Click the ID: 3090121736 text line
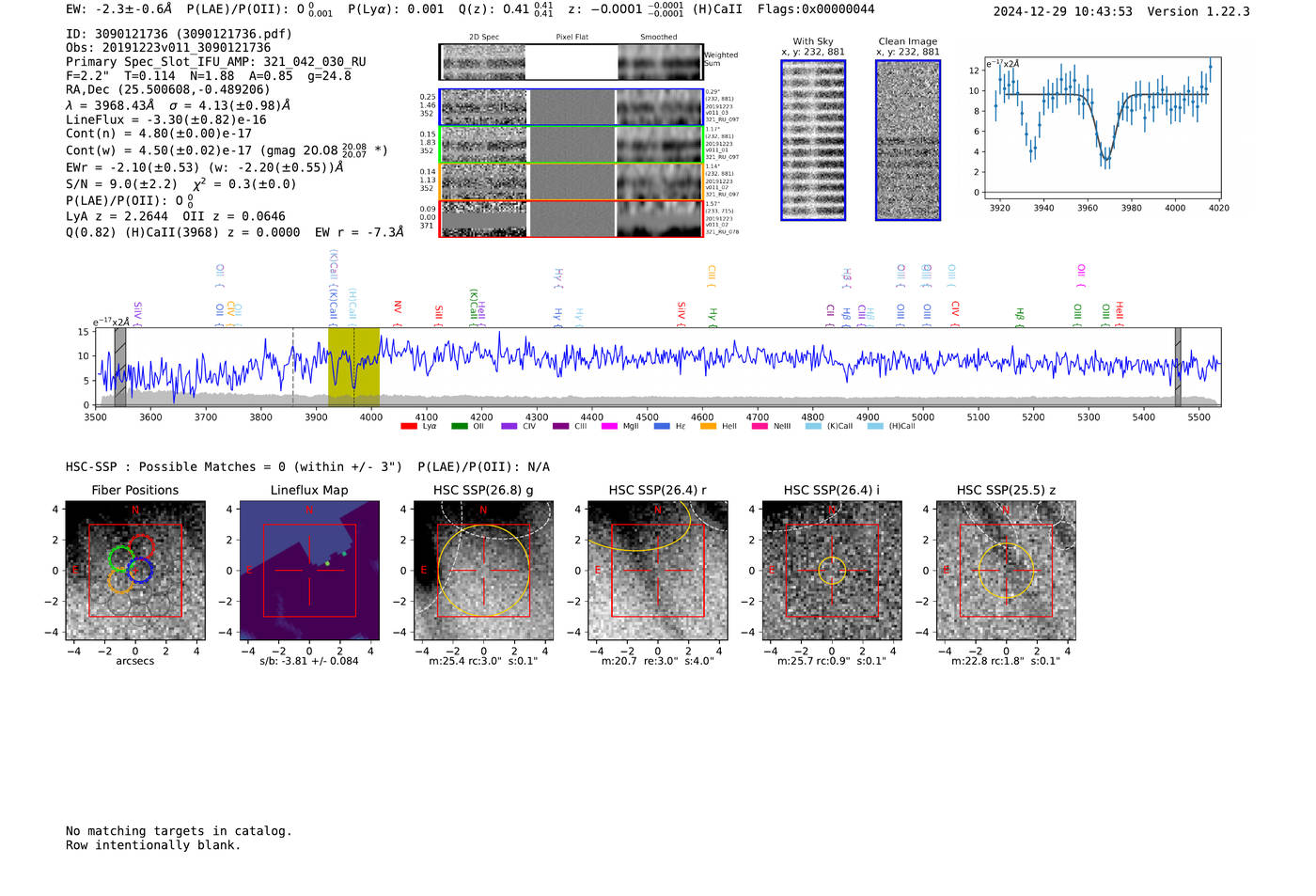This screenshot has width=1316, height=896. pyautogui.click(x=179, y=34)
